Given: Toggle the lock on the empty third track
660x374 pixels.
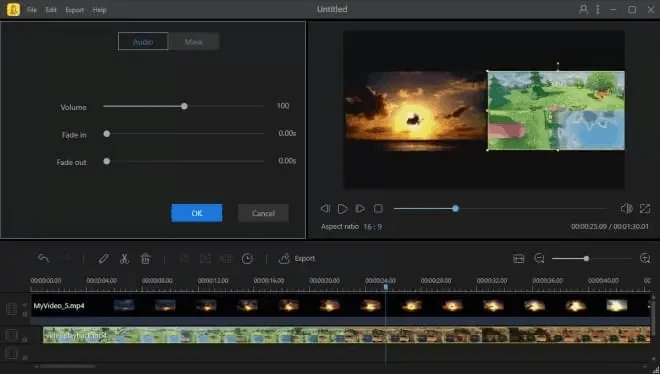Looking at the screenshot, I should tap(25, 357).
